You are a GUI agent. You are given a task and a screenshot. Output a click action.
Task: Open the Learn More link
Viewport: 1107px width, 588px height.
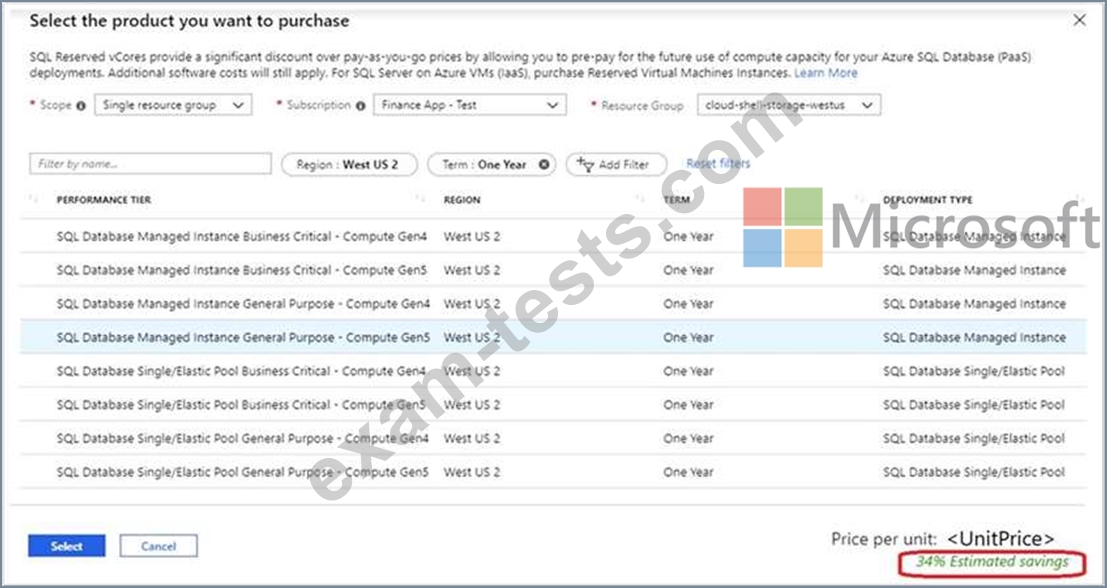[826, 73]
